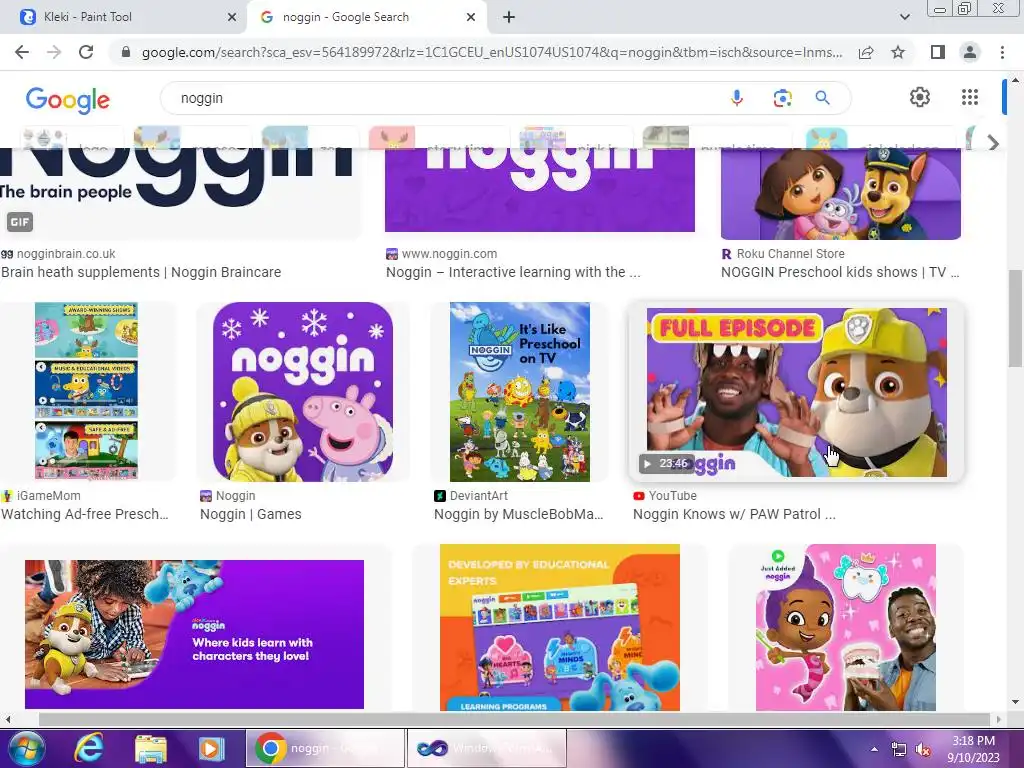Click 'It's Like Preschool on TV' image
The width and height of the screenshot is (1024, 768).
click(520, 391)
